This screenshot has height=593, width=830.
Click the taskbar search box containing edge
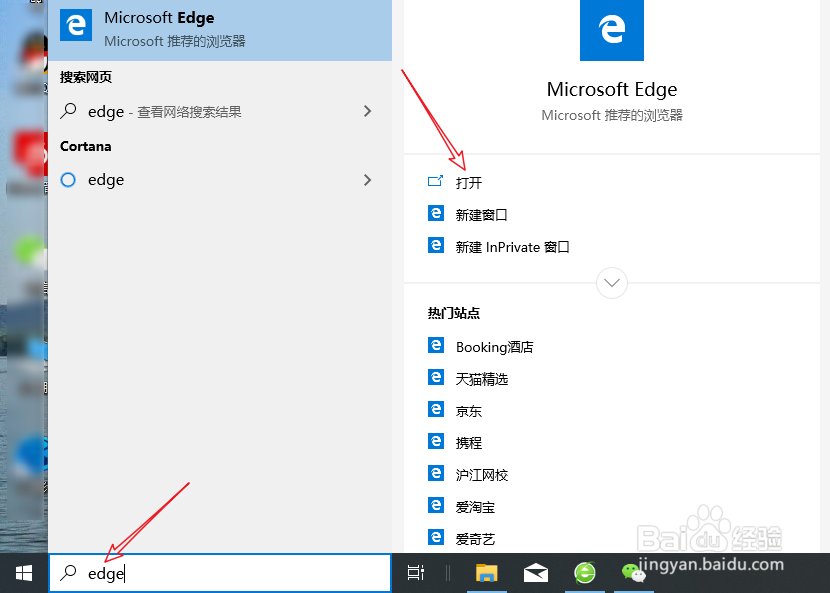[x=220, y=573]
